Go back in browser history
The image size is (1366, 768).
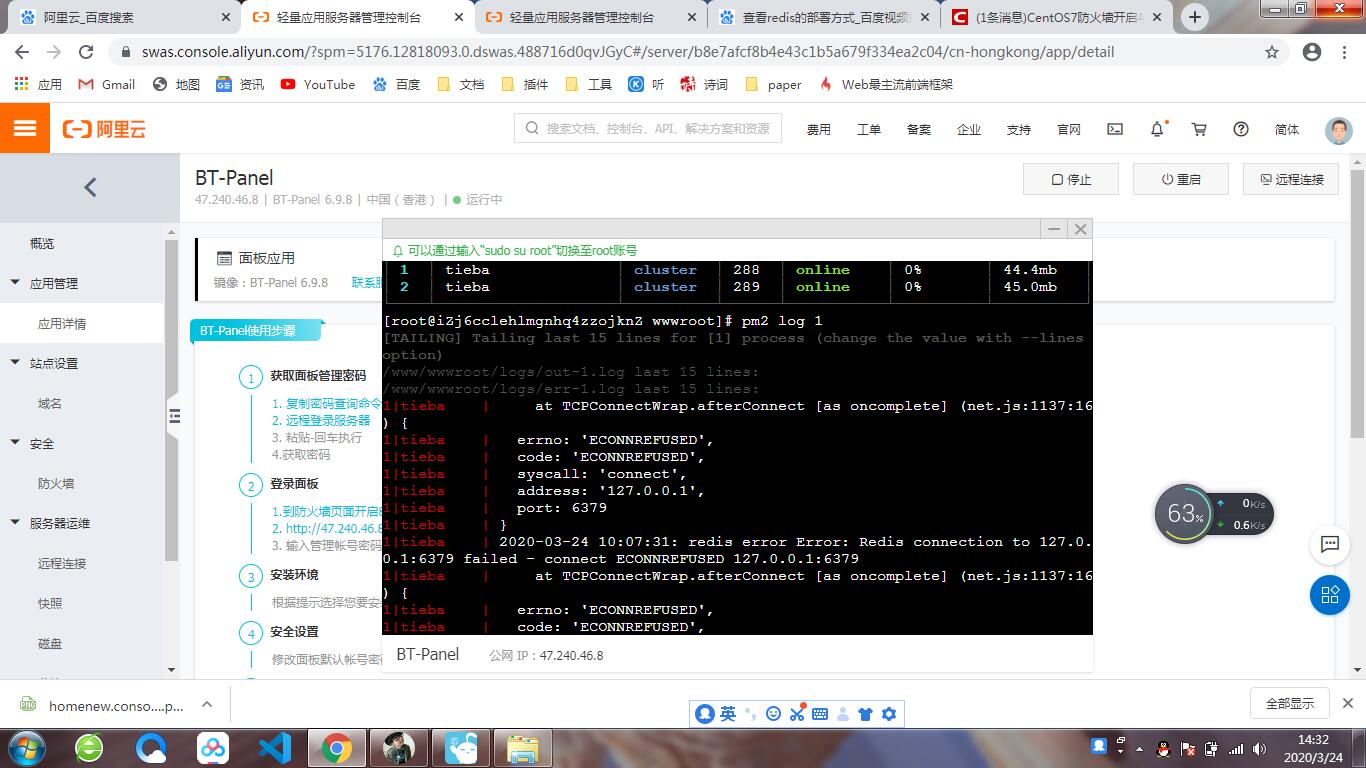point(22,52)
